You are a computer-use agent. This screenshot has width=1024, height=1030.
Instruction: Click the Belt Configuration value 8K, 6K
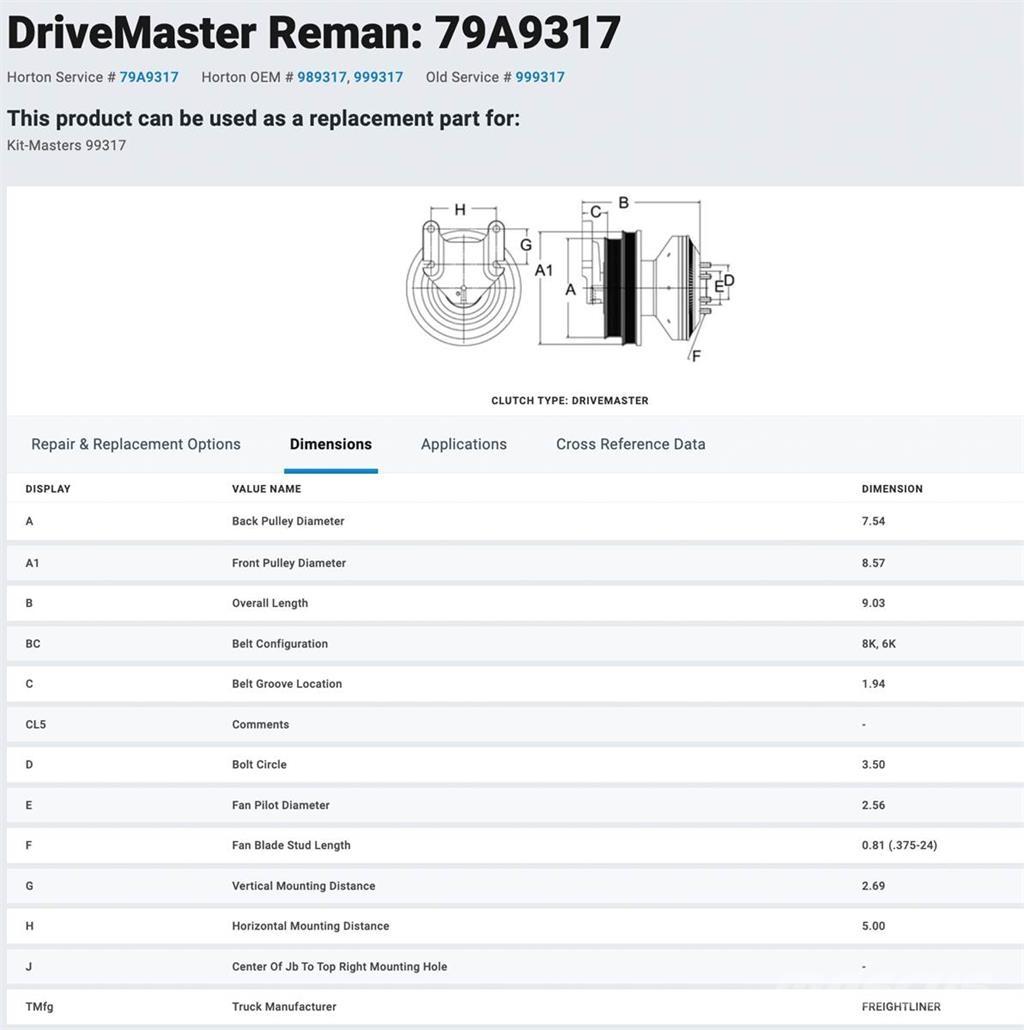[x=878, y=644]
